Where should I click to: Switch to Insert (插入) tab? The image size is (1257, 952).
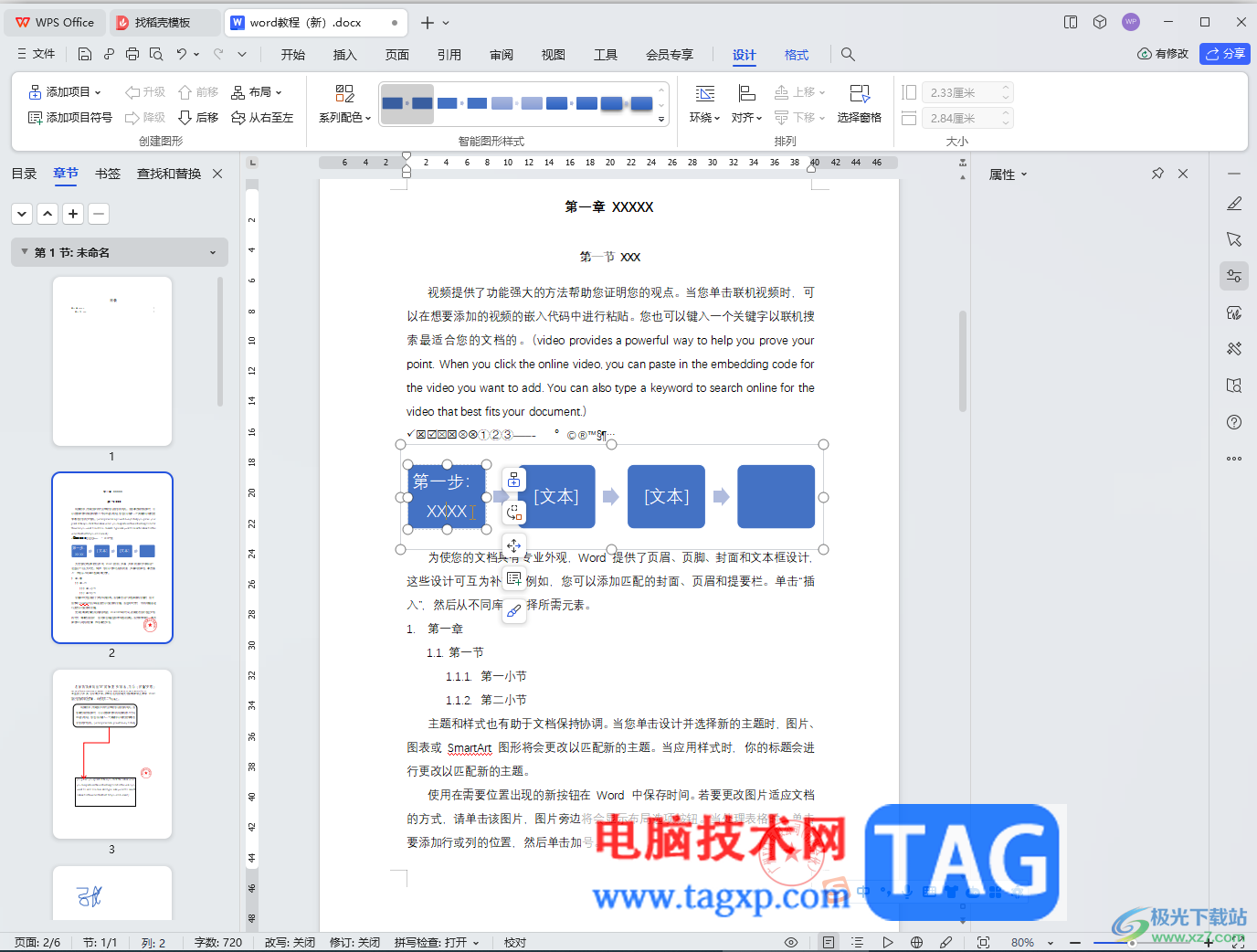[x=344, y=55]
